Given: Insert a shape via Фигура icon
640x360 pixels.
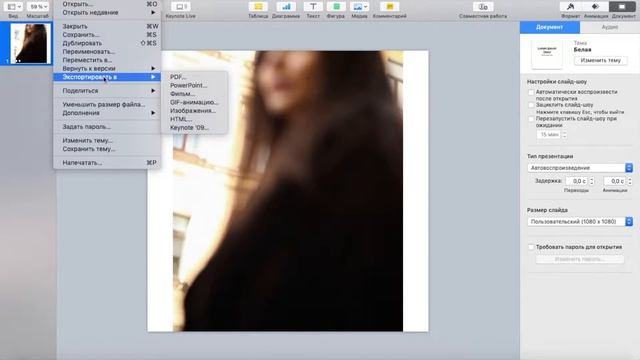Looking at the screenshot, I should [336, 7].
